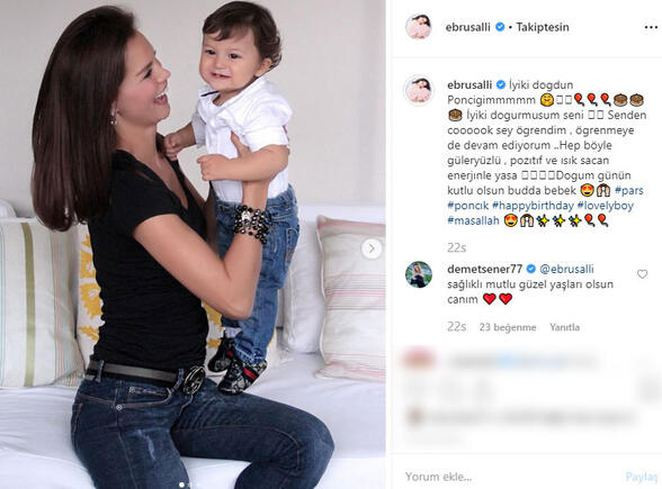The width and height of the screenshot is (662, 489).
Task: Go to next photo with arrow
Action: click(372, 249)
